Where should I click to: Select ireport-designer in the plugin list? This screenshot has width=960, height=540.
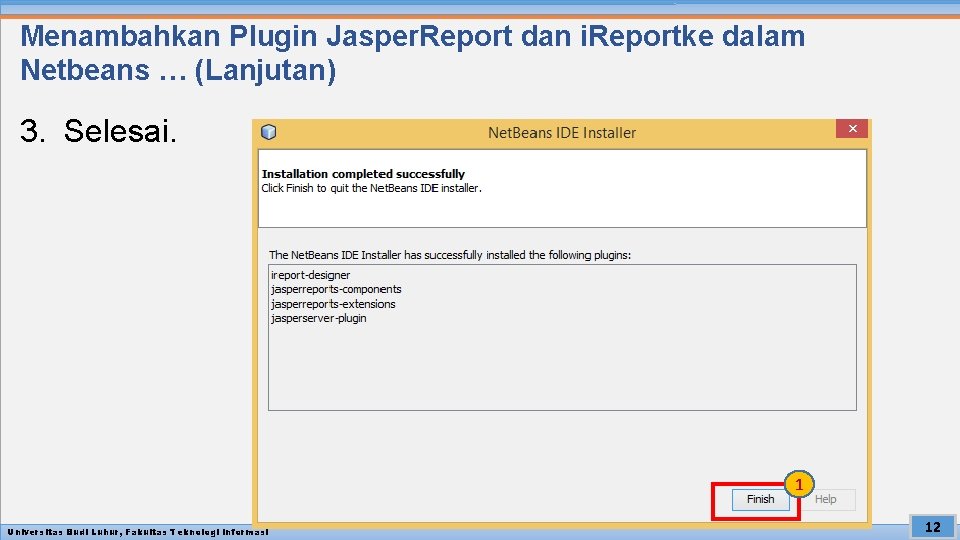point(310,275)
